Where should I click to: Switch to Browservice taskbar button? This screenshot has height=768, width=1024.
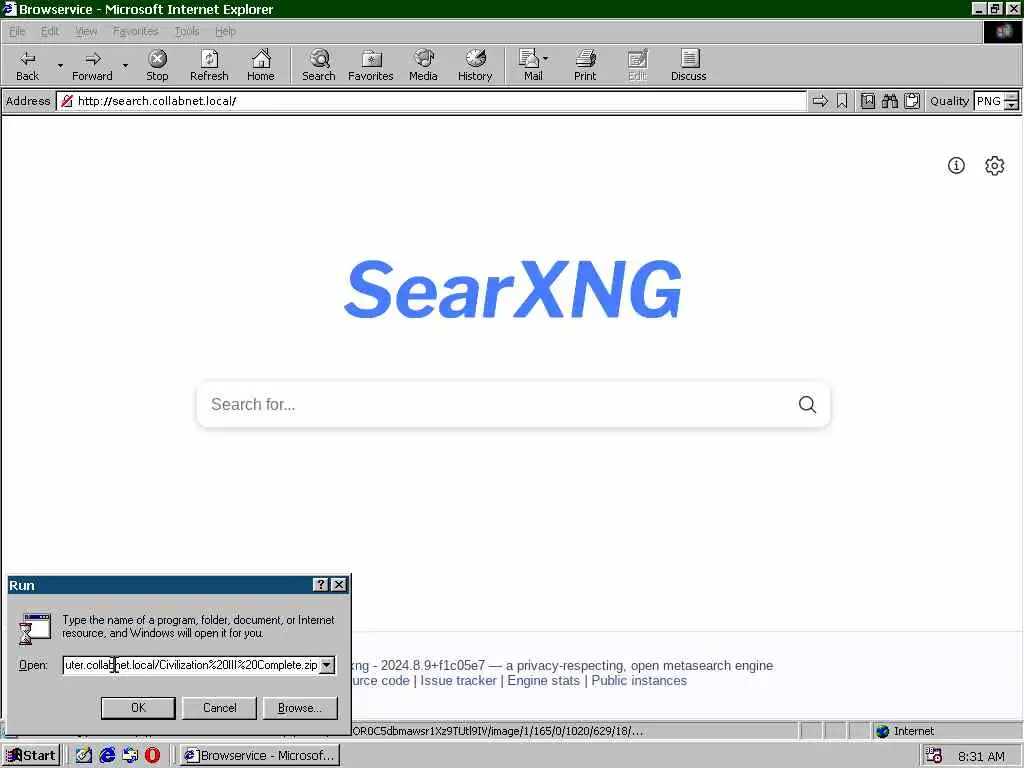tap(260, 756)
